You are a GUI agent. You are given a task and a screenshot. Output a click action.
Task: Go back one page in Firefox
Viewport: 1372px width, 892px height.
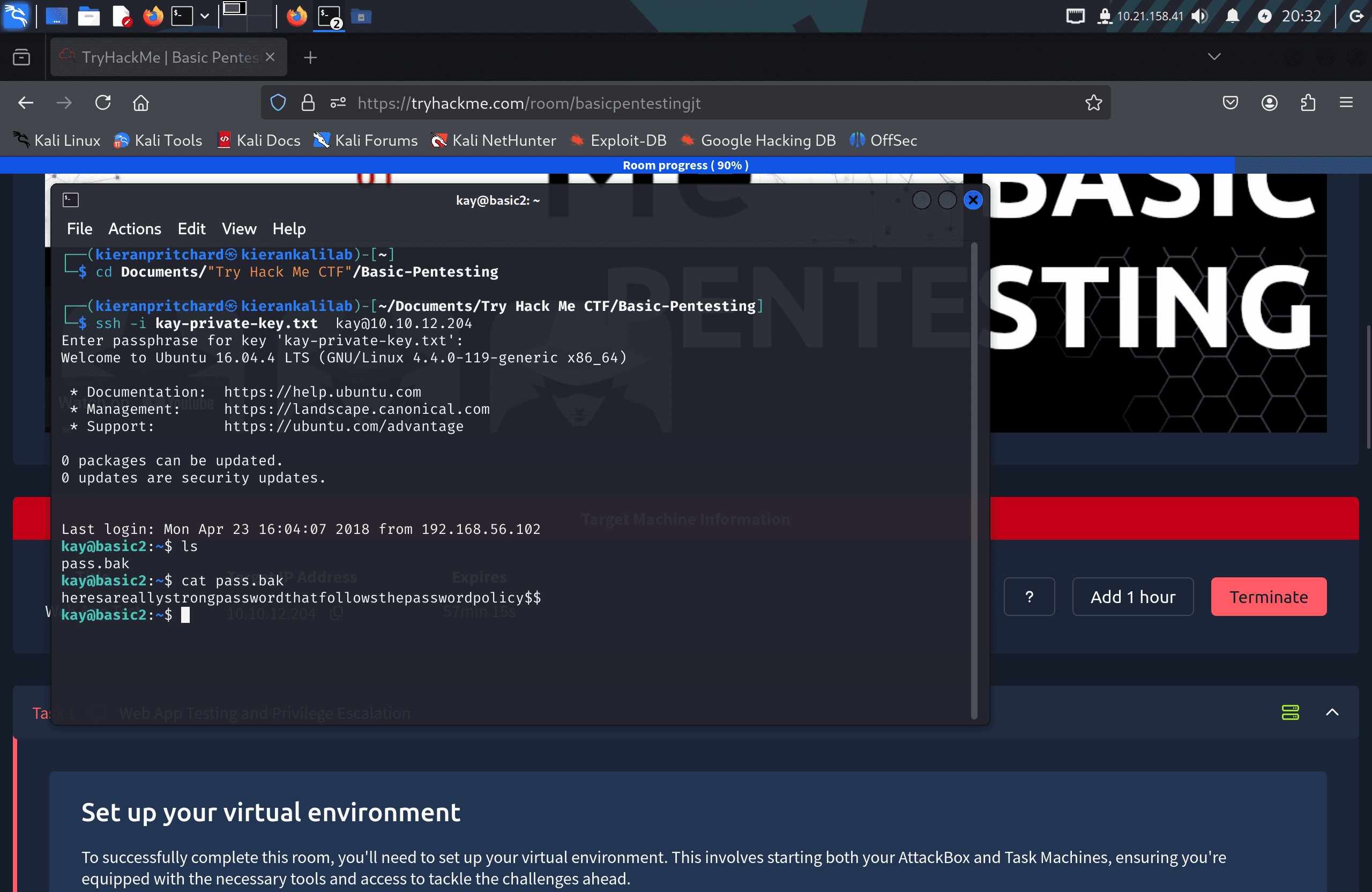tap(26, 103)
